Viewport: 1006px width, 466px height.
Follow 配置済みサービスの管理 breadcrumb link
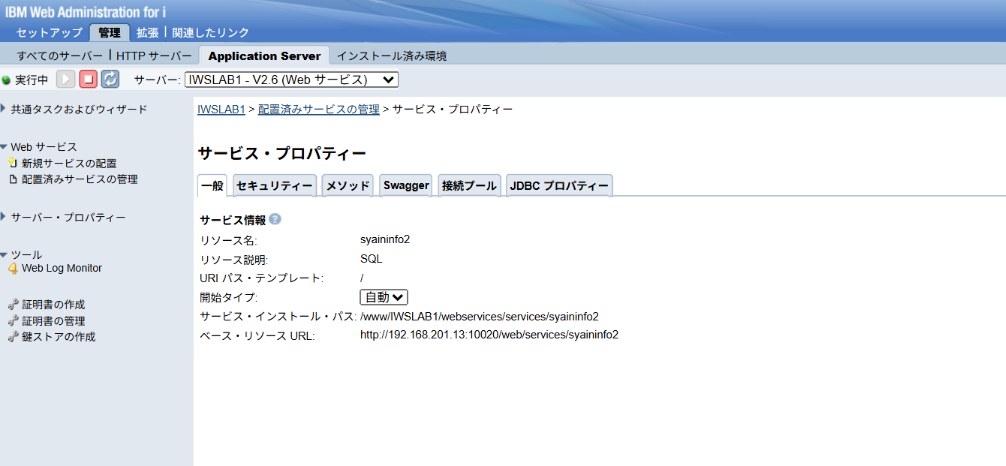click(318, 109)
